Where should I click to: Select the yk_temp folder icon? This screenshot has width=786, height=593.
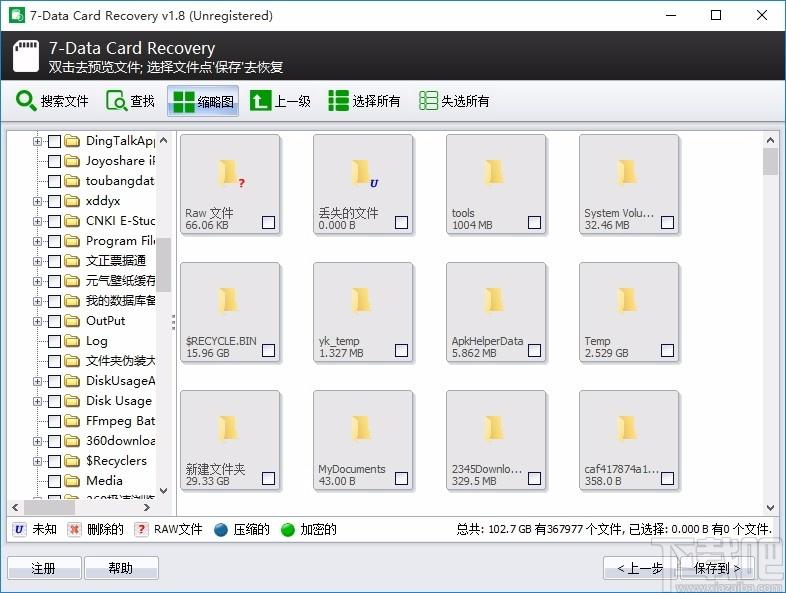362,300
